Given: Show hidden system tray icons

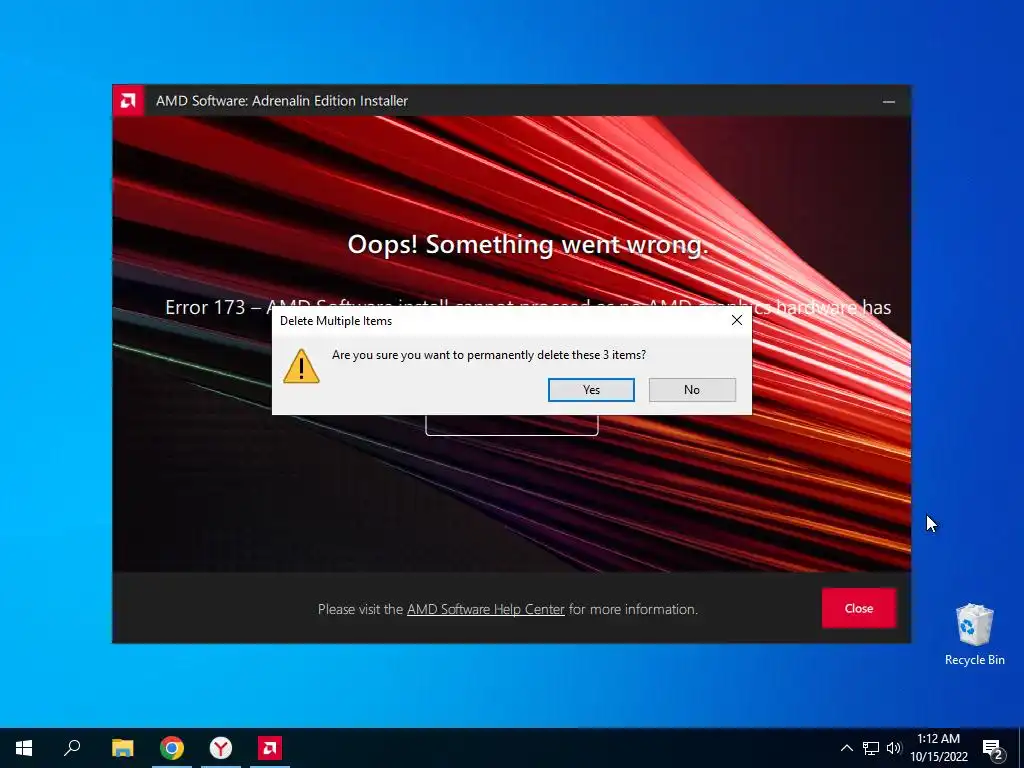Looking at the screenshot, I should coord(846,748).
